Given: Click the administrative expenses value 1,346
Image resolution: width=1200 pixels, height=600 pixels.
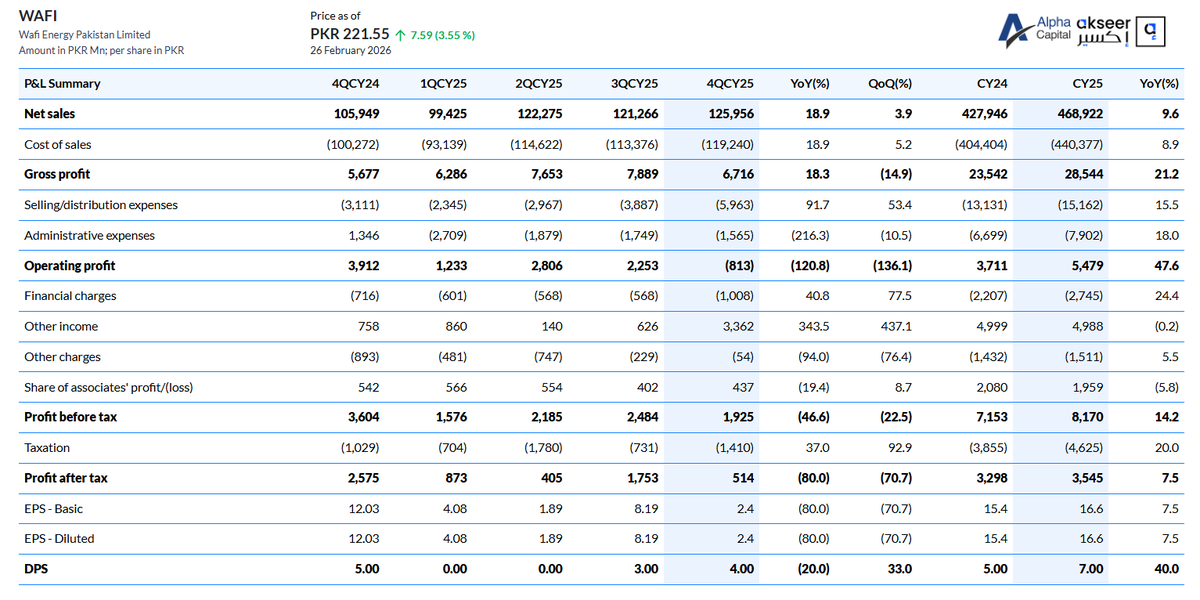Looking at the screenshot, I should point(363,236).
